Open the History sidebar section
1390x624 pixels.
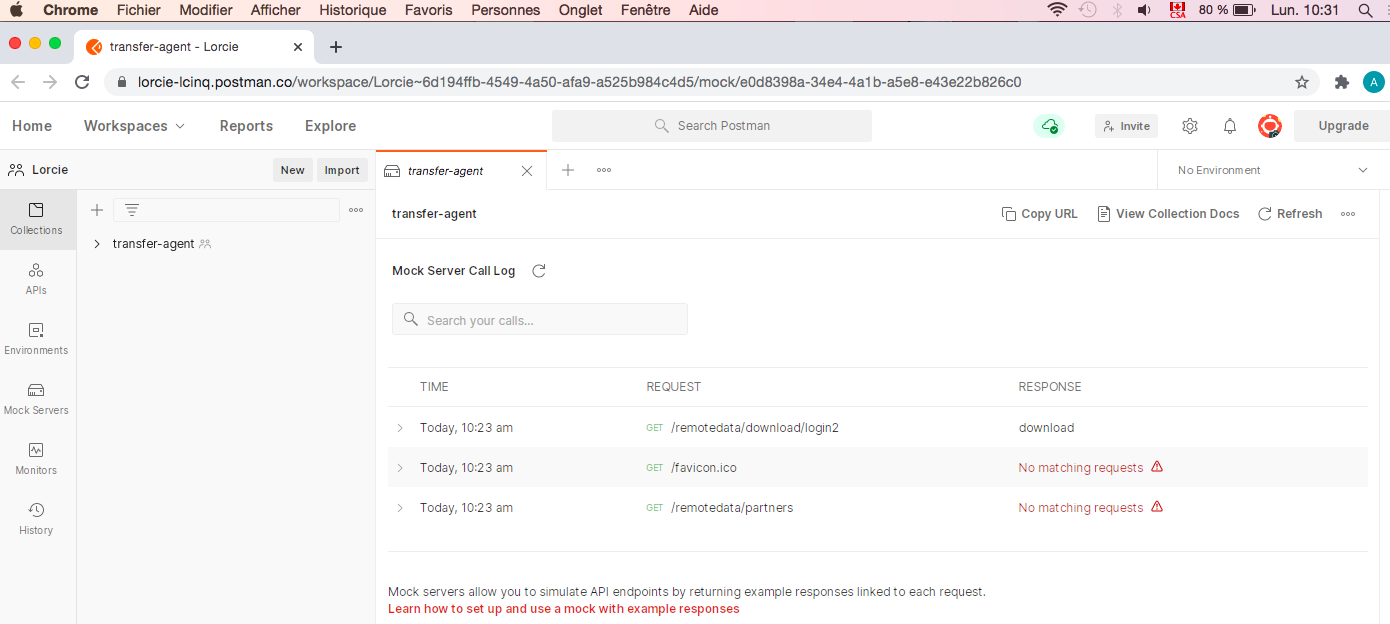[36, 519]
